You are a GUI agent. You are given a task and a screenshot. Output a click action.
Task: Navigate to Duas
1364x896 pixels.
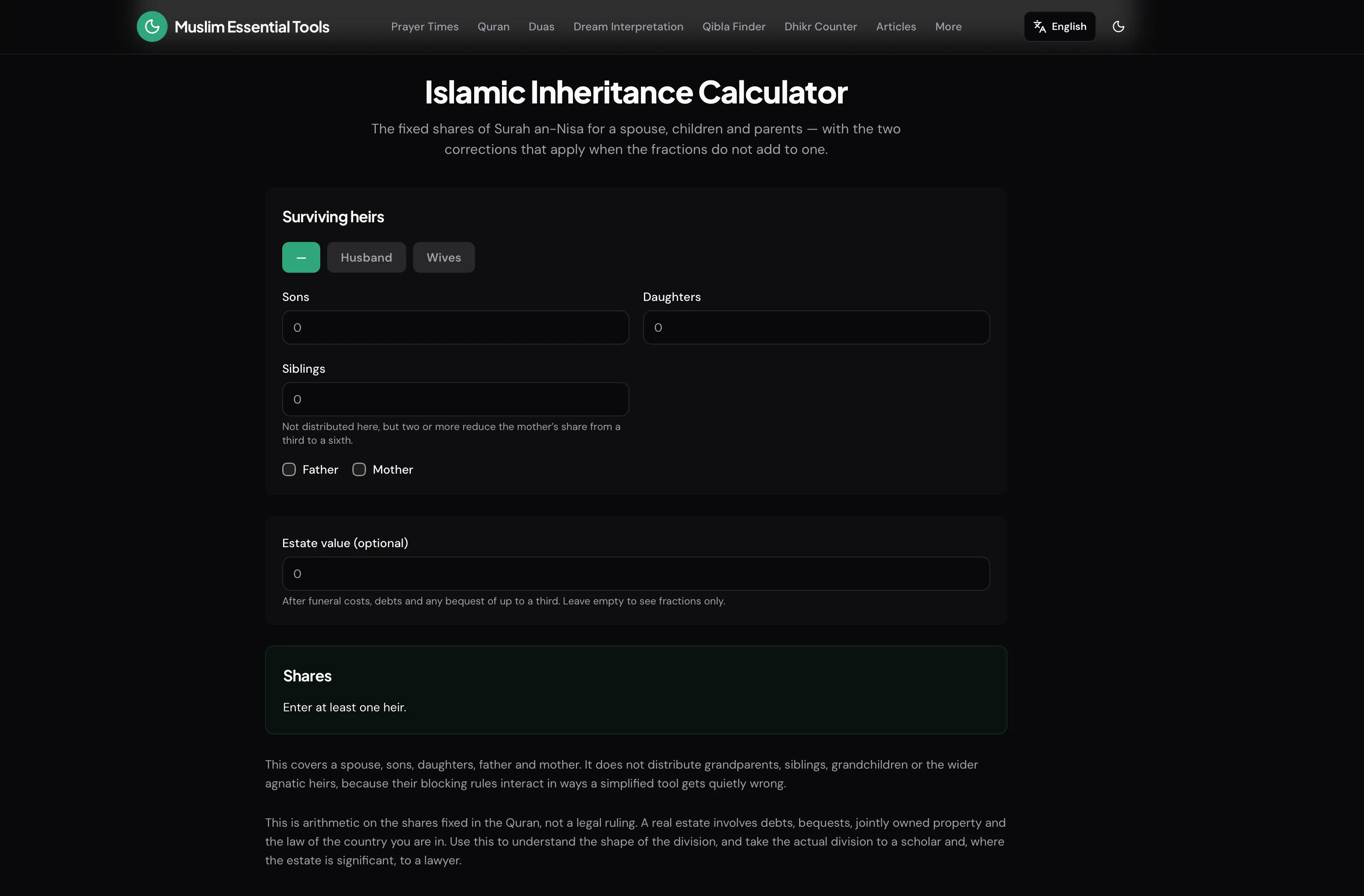click(x=541, y=27)
